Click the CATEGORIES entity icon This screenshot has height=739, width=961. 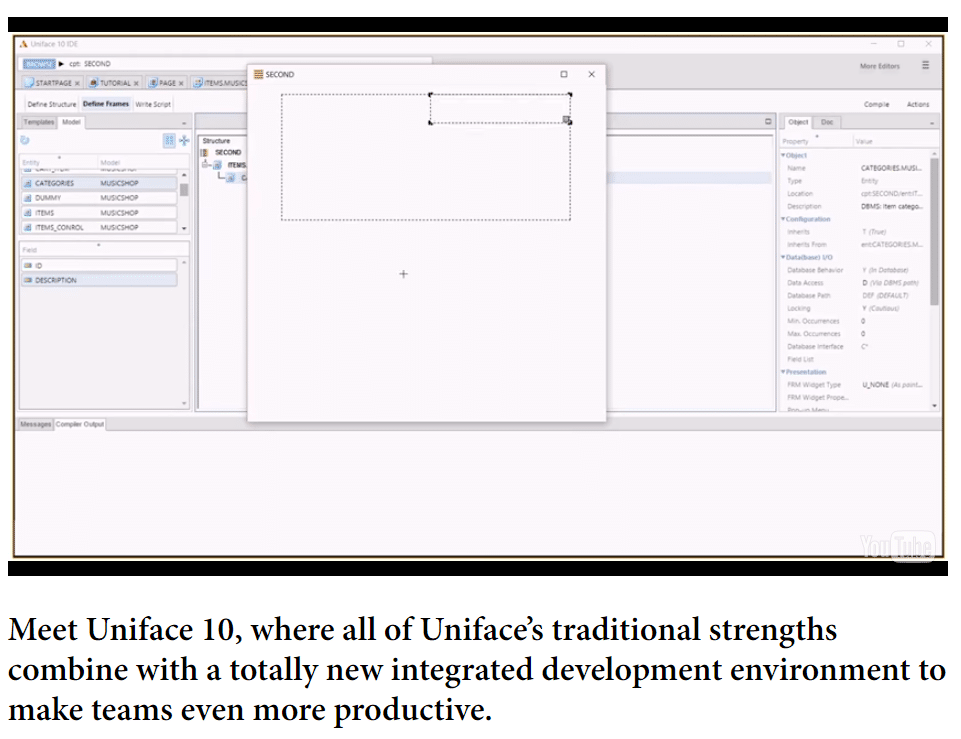pos(28,183)
